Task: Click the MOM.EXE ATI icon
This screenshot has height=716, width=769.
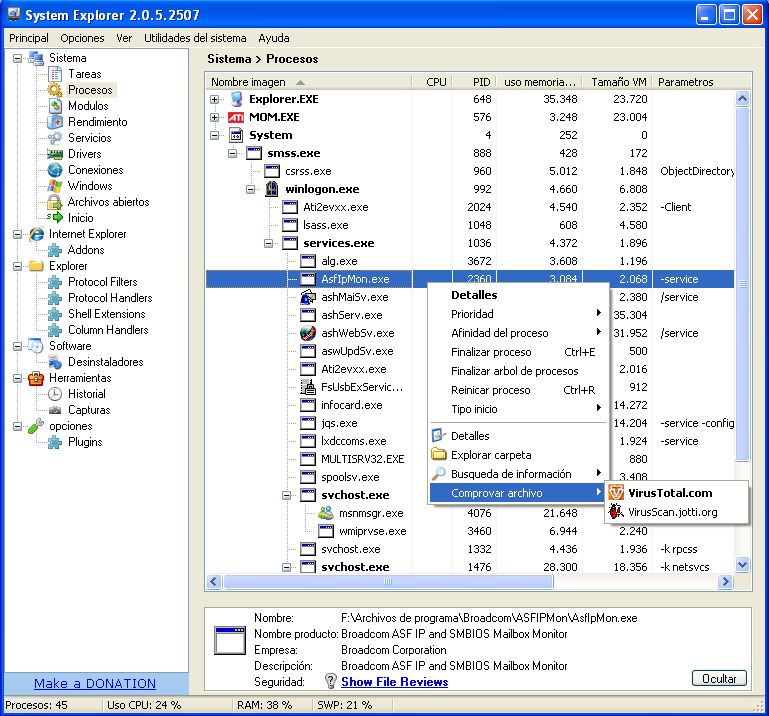Action: coord(236,118)
